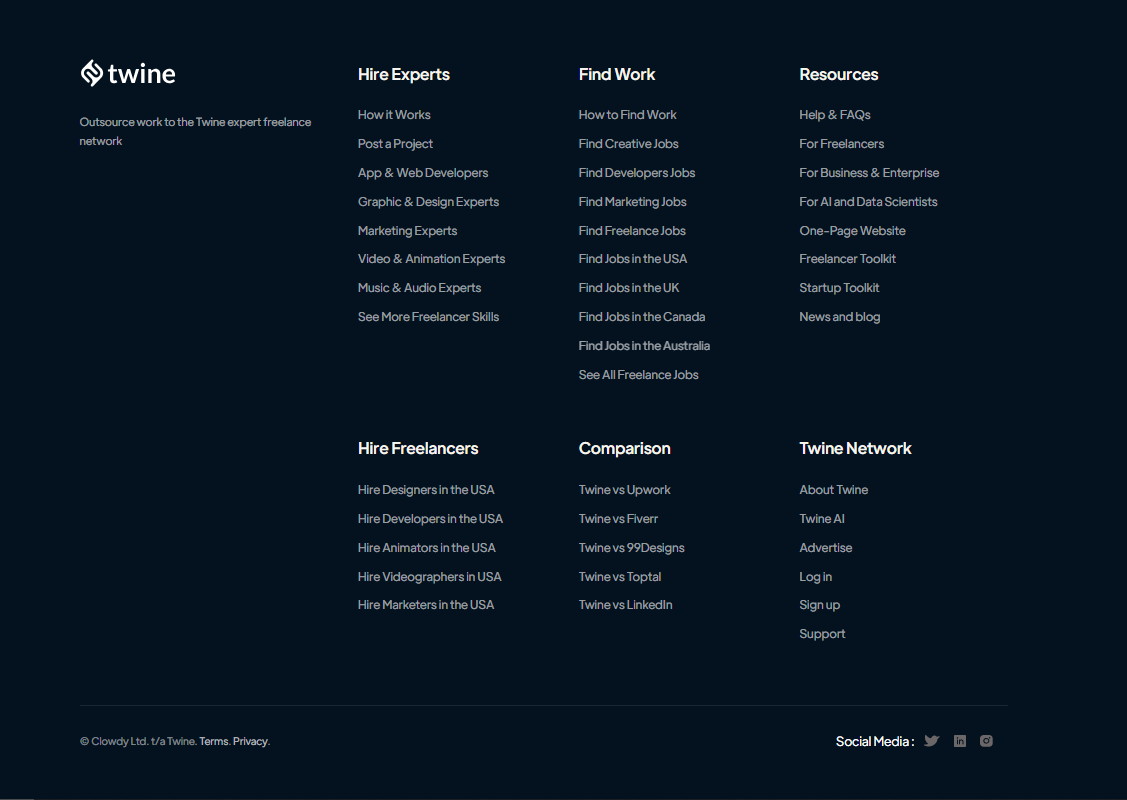1127x800 pixels.
Task: Select Marketing Experts link
Action: [x=408, y=231]
